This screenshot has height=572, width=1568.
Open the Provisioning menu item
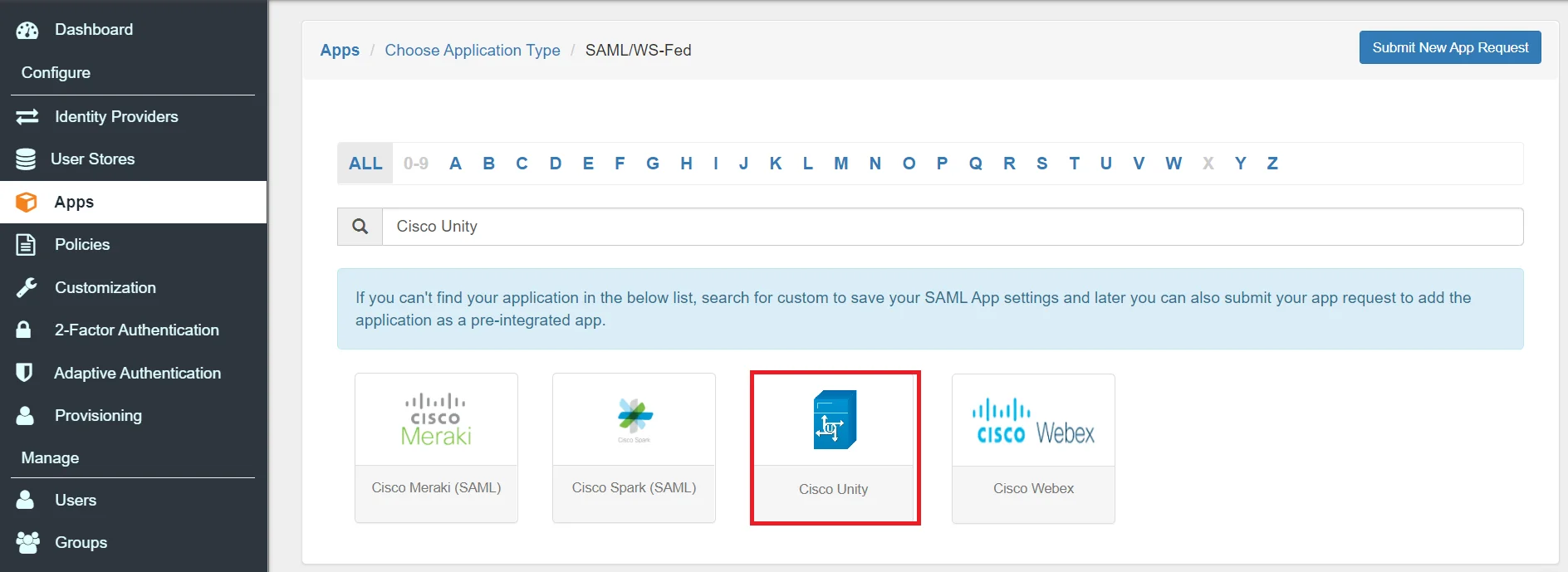pos(98,416)
